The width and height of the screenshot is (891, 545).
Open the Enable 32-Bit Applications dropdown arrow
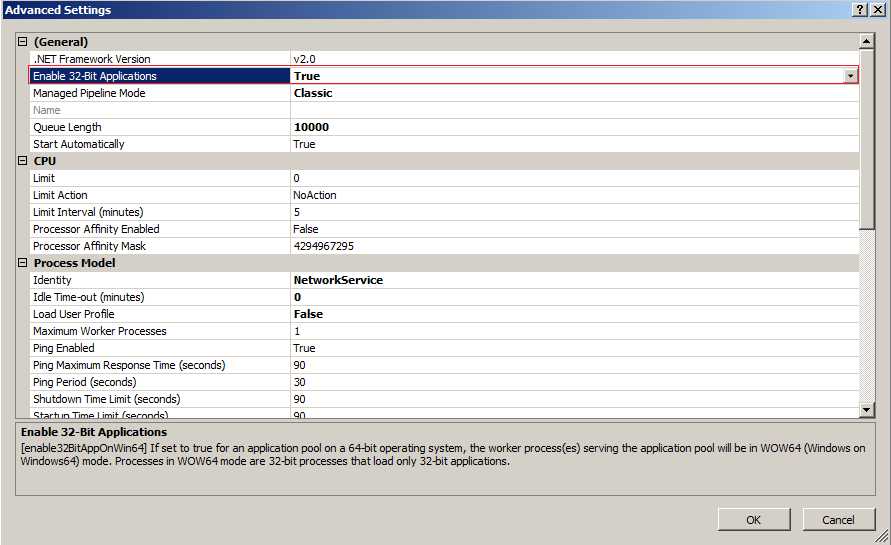click(x=850, y=76)
